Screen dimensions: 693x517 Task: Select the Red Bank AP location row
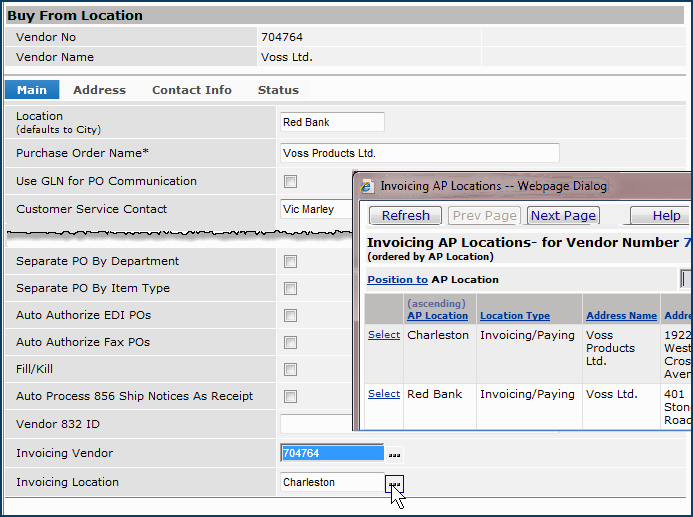click(x=383, y=394)
